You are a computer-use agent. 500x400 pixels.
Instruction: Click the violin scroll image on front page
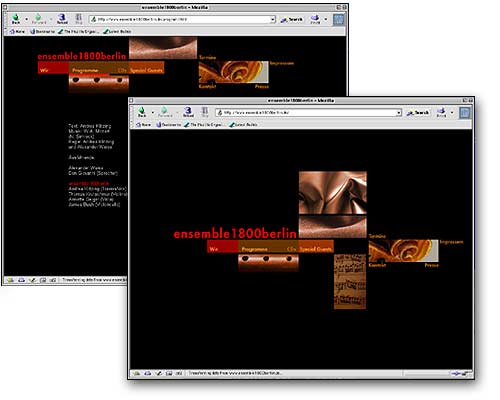[x=403, y=251]
